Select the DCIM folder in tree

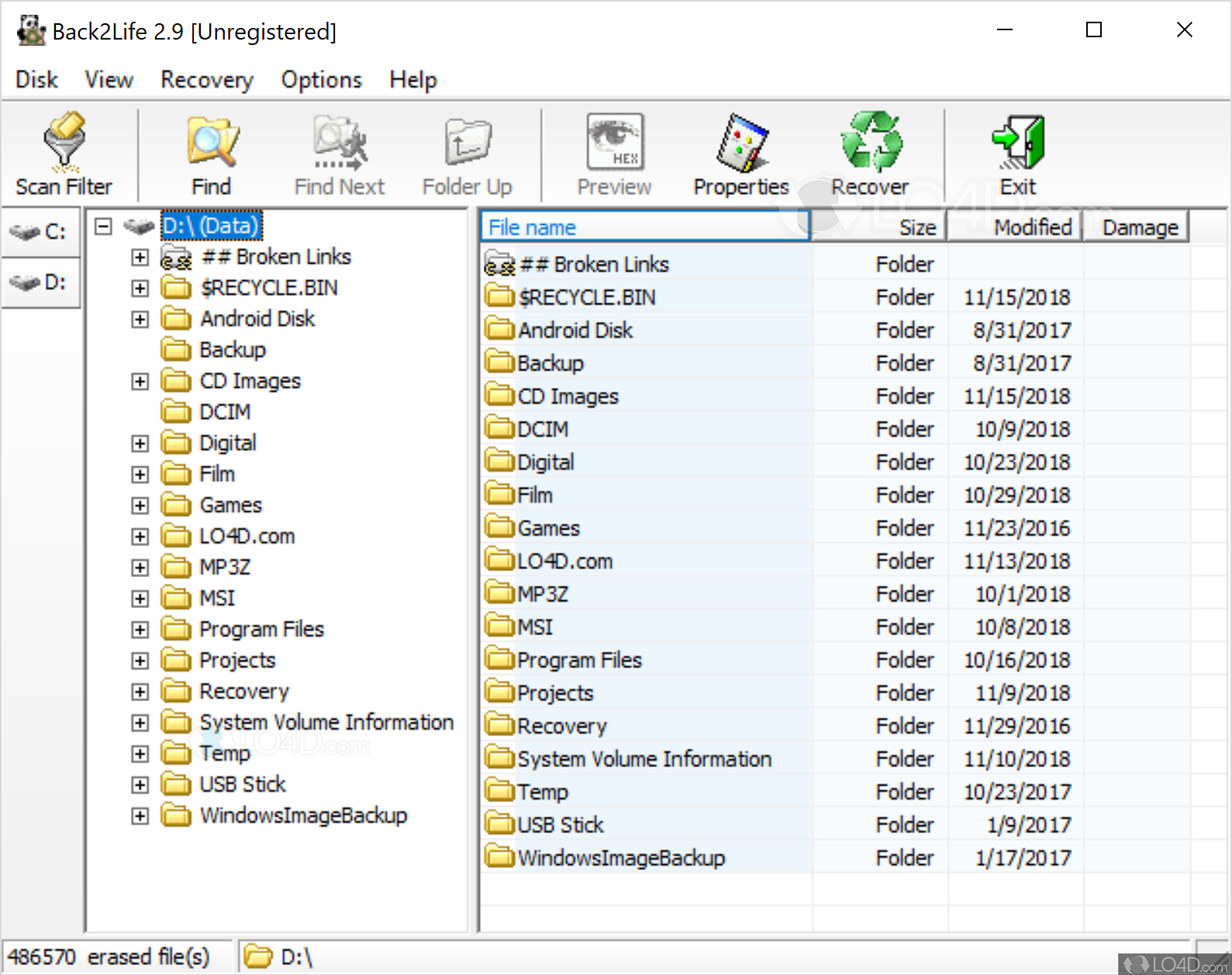click(x=225, y=412)
